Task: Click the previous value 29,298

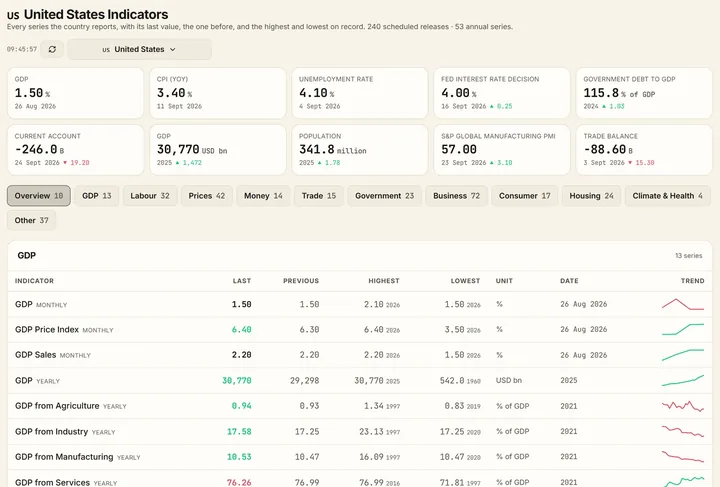Action: pos(304,381)
